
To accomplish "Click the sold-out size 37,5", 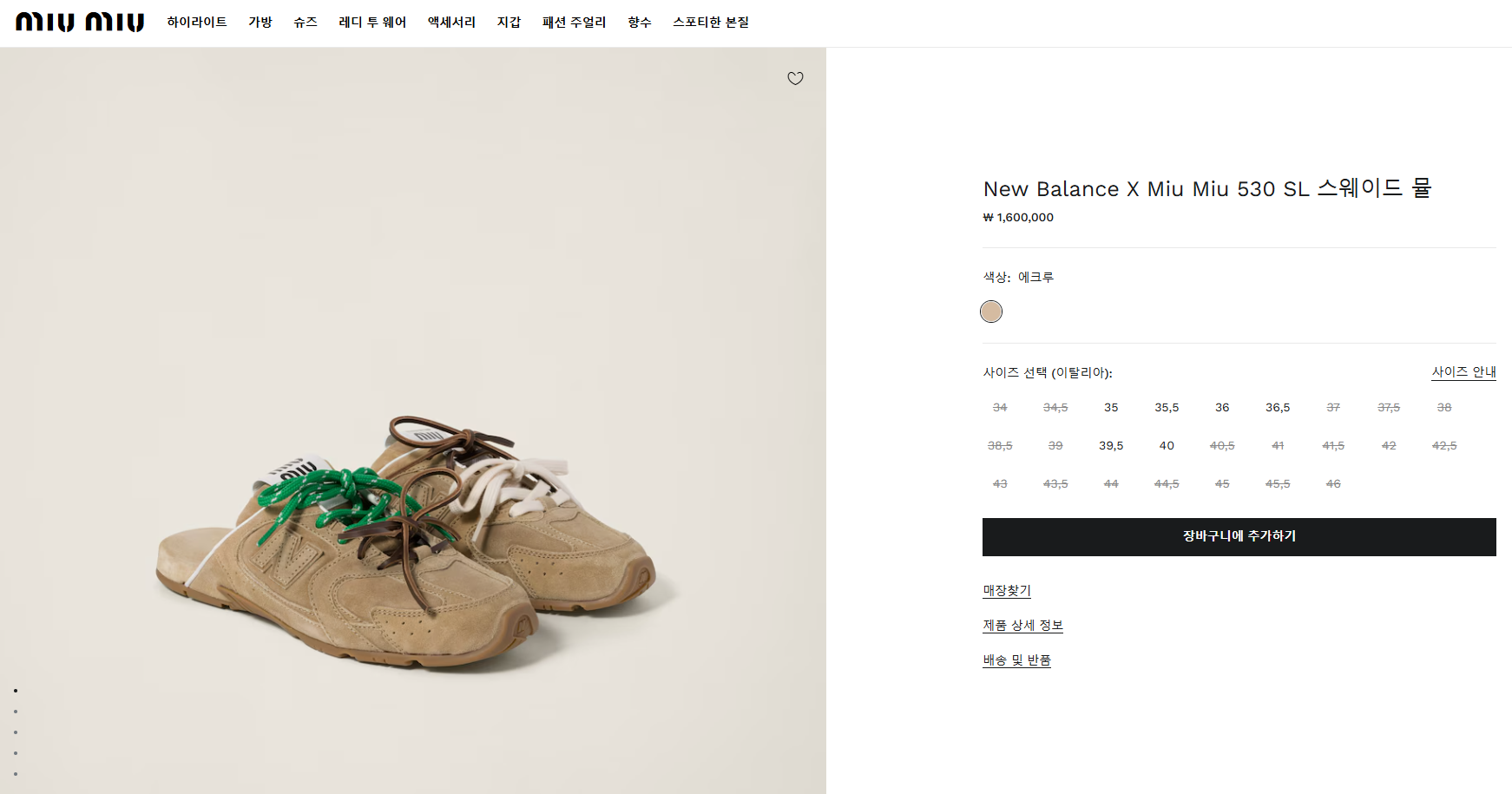I will (x=1389, y=407).
